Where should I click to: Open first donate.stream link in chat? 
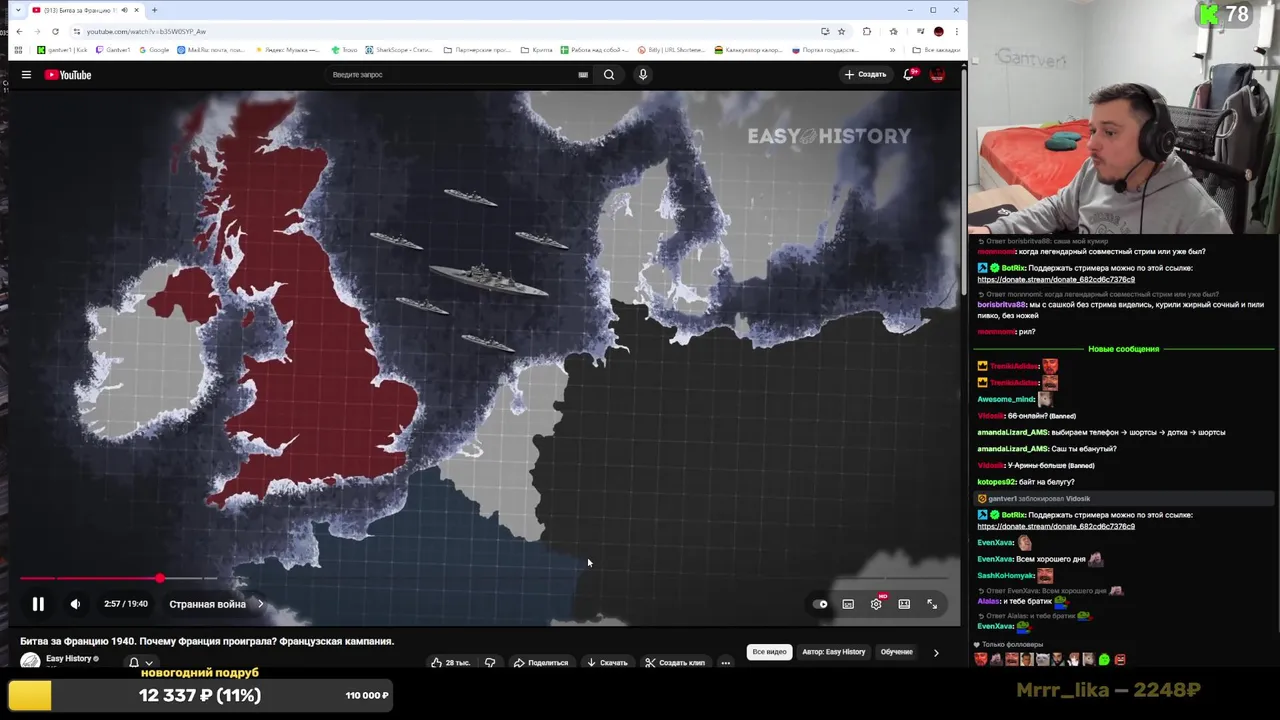pos(1056,279)
